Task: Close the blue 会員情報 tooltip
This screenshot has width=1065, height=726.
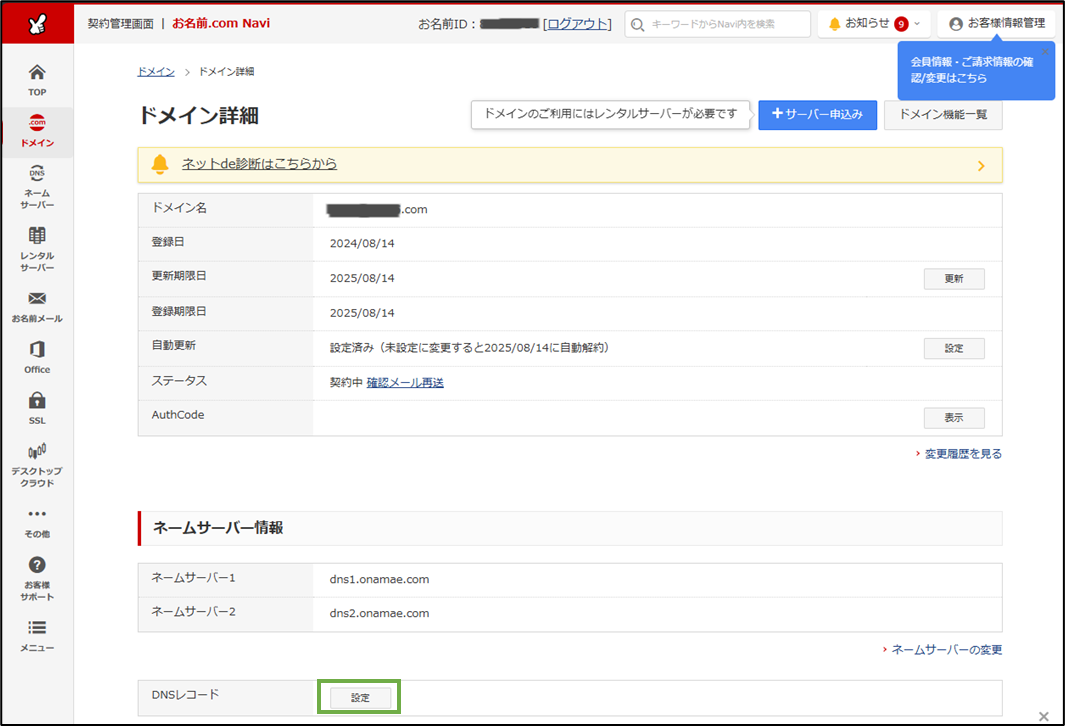Action: click(1045, 52)
